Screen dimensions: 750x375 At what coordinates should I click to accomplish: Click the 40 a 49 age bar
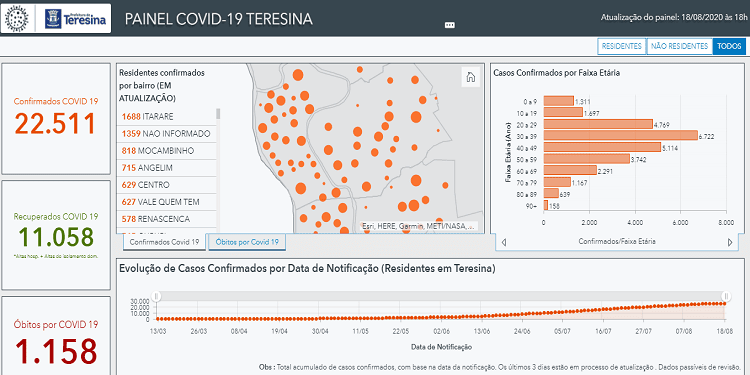pos(603,147)
